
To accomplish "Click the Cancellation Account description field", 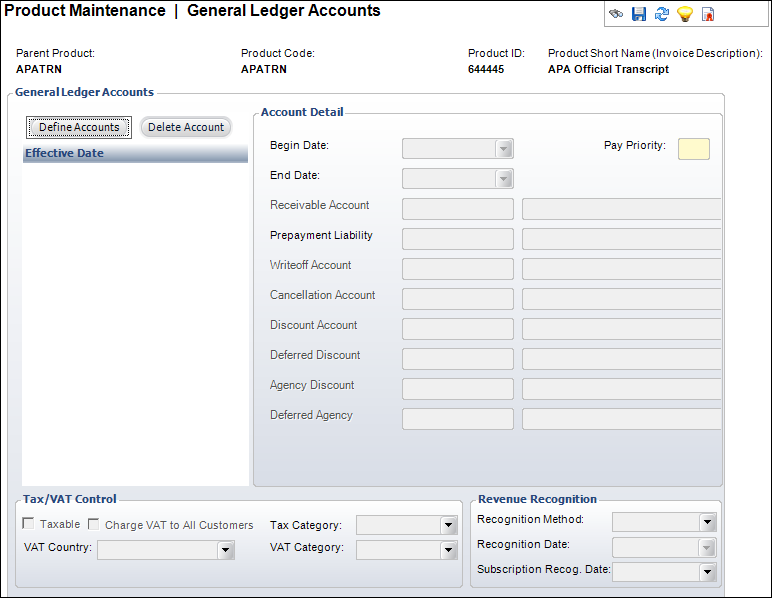I will click(621, 299).
